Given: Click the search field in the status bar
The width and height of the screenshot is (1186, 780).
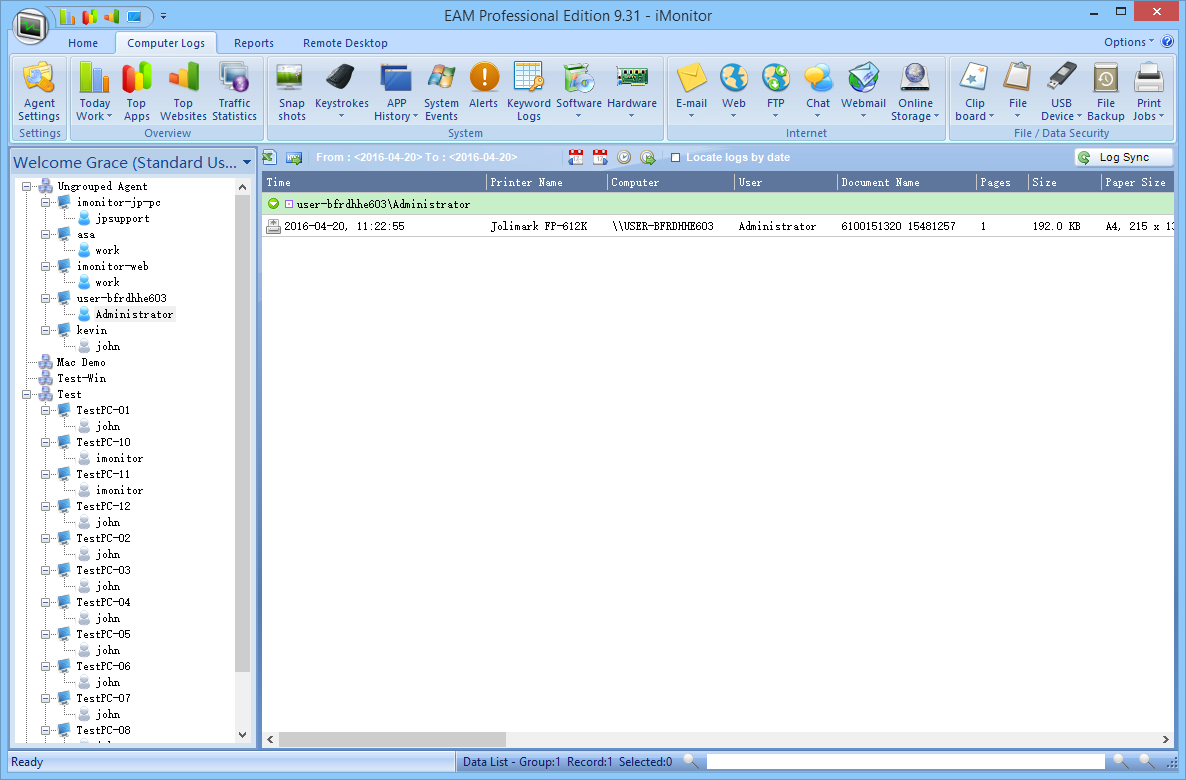Looking at the screenshot, I should (x=905, y=762).
